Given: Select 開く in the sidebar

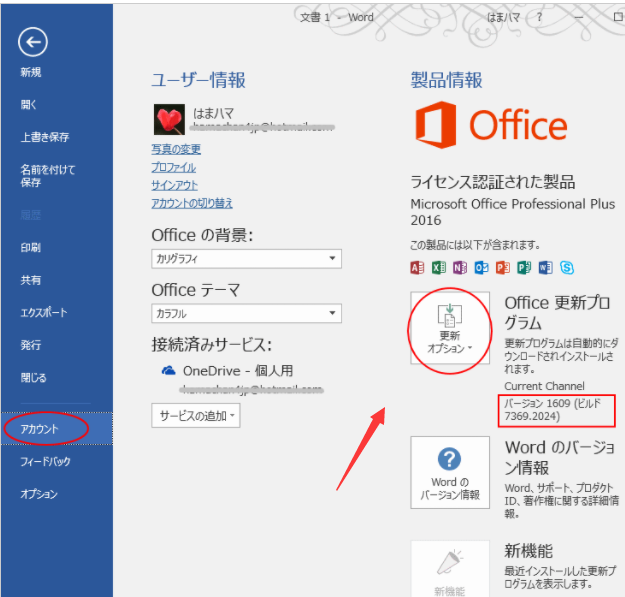Looking at the screenshot, I should (29, 105).
